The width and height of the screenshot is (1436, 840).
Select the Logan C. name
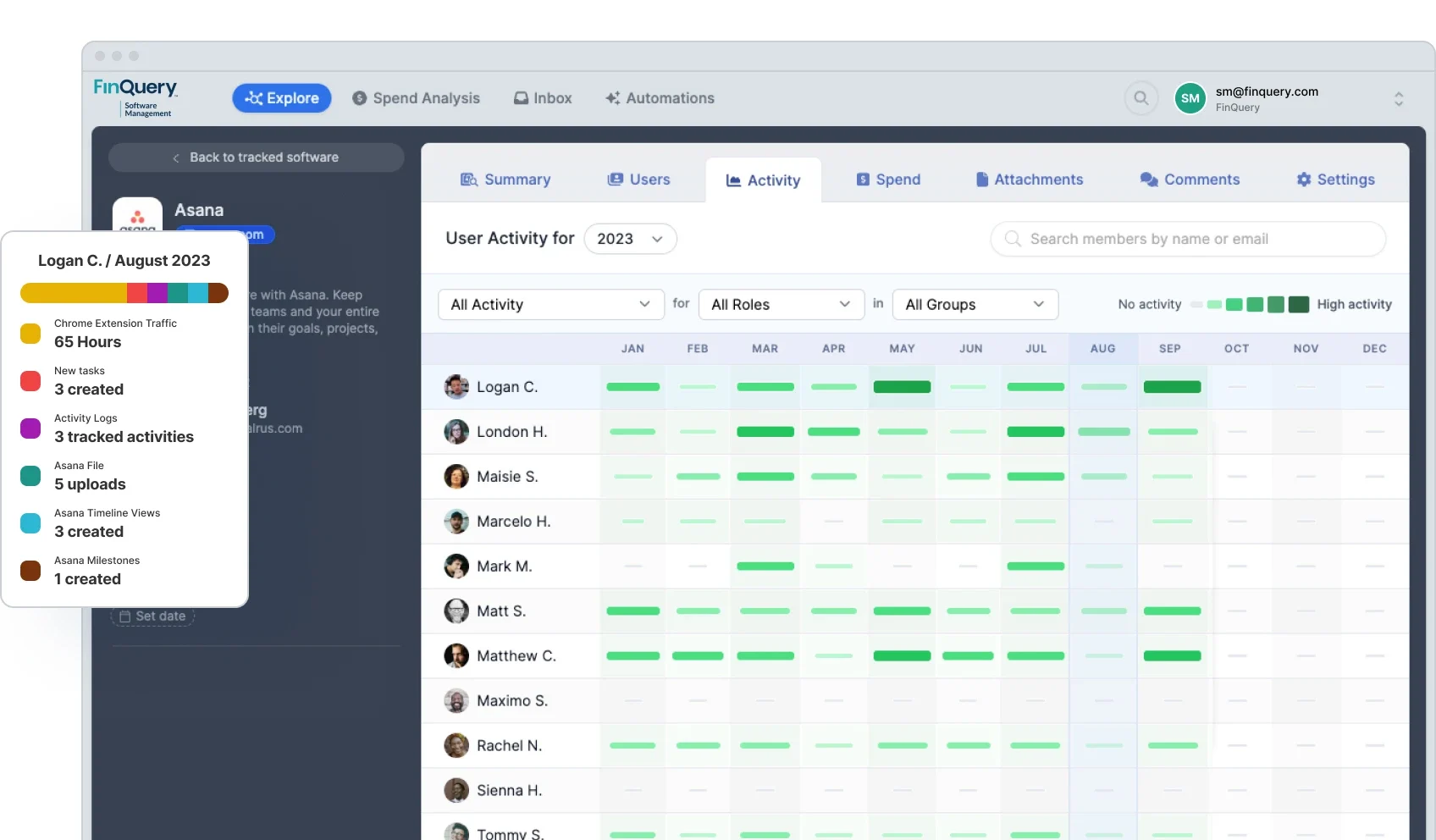coord(507,387)
